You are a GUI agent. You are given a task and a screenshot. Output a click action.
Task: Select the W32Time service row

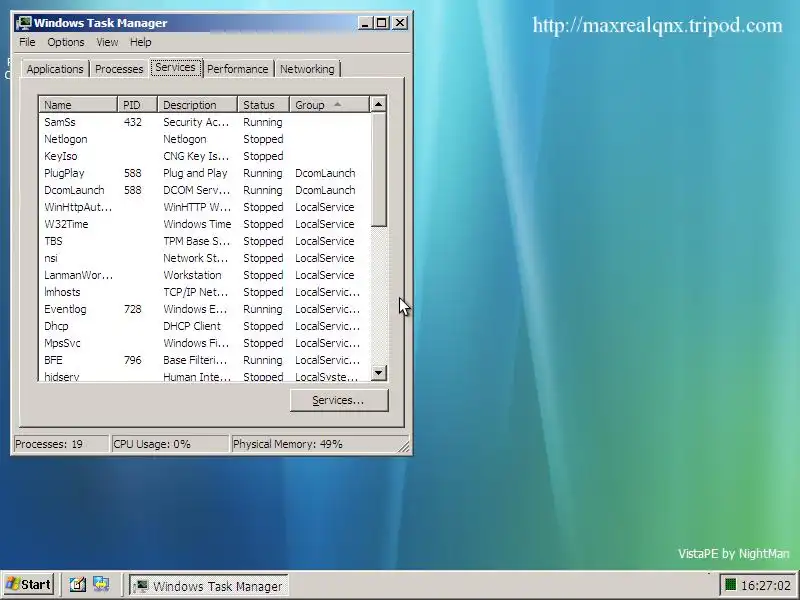pos(204,224)
